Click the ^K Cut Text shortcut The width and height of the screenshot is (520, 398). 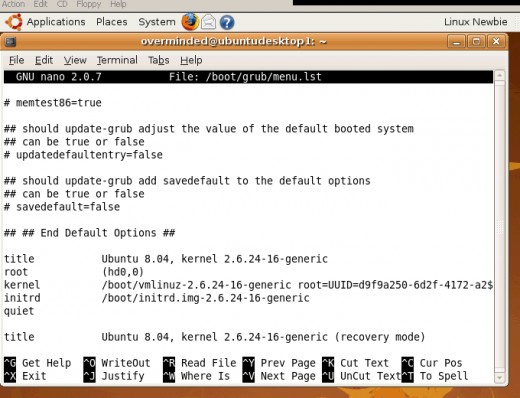pyautogui.click(x=356, y=363)
